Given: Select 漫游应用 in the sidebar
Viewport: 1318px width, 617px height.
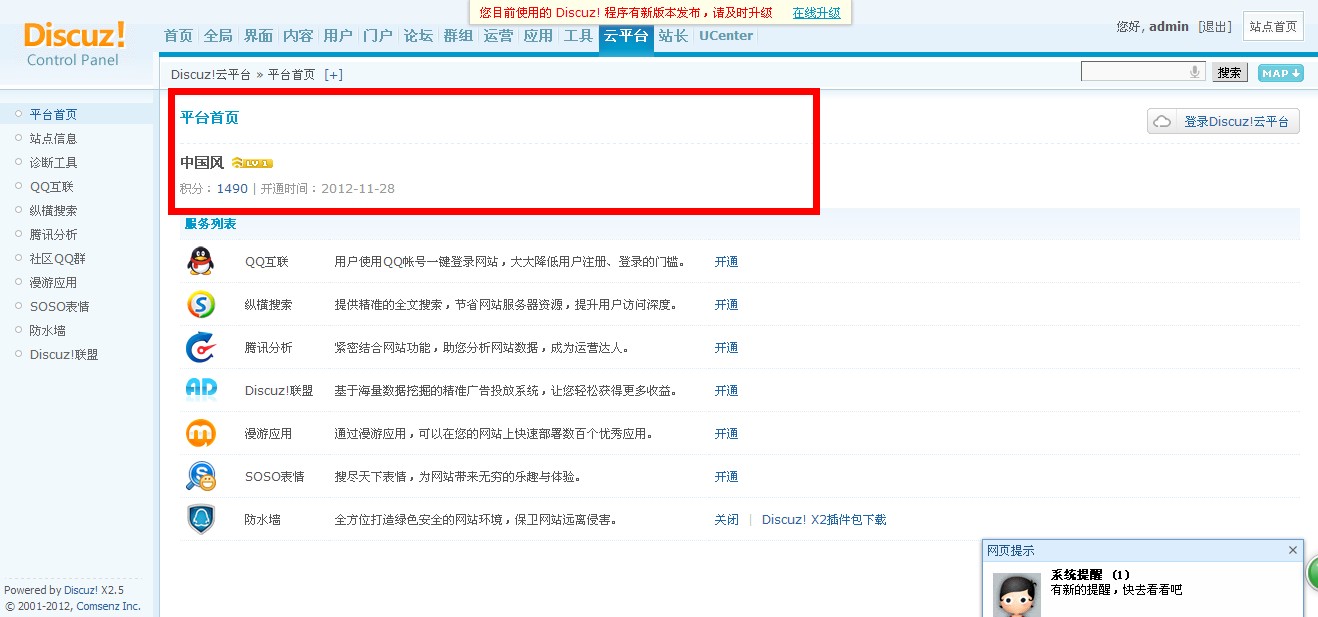Looking at the screenshot, I should coord(53,283).
